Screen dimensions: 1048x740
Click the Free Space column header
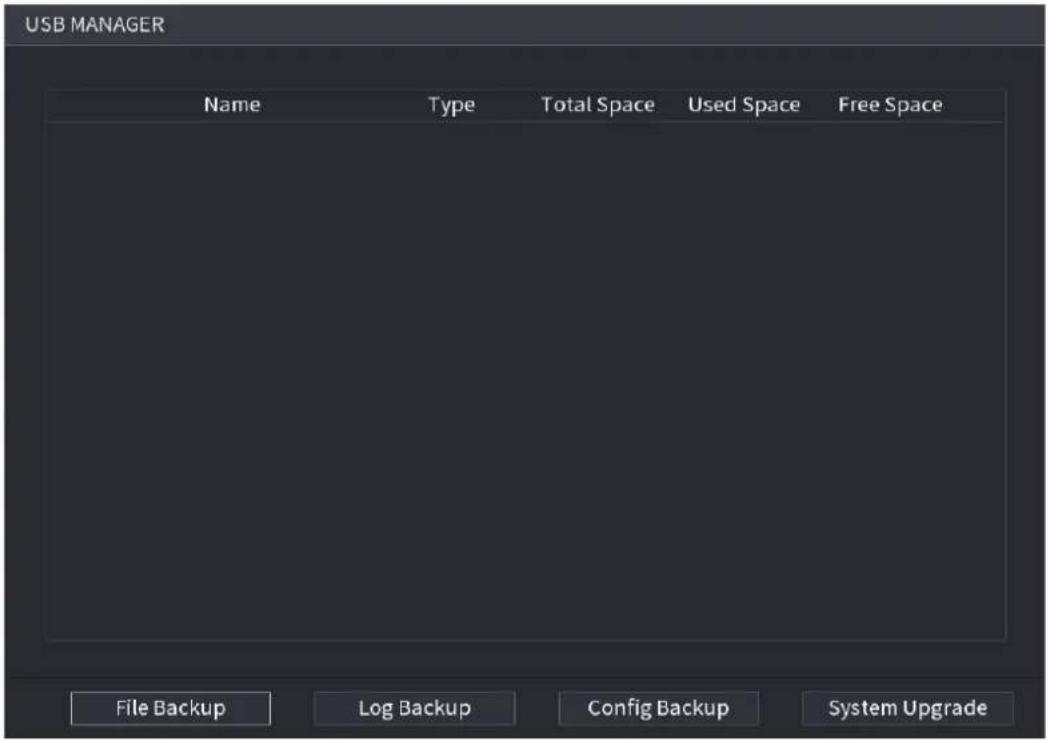pyautogui.click(x=890, y=105)
